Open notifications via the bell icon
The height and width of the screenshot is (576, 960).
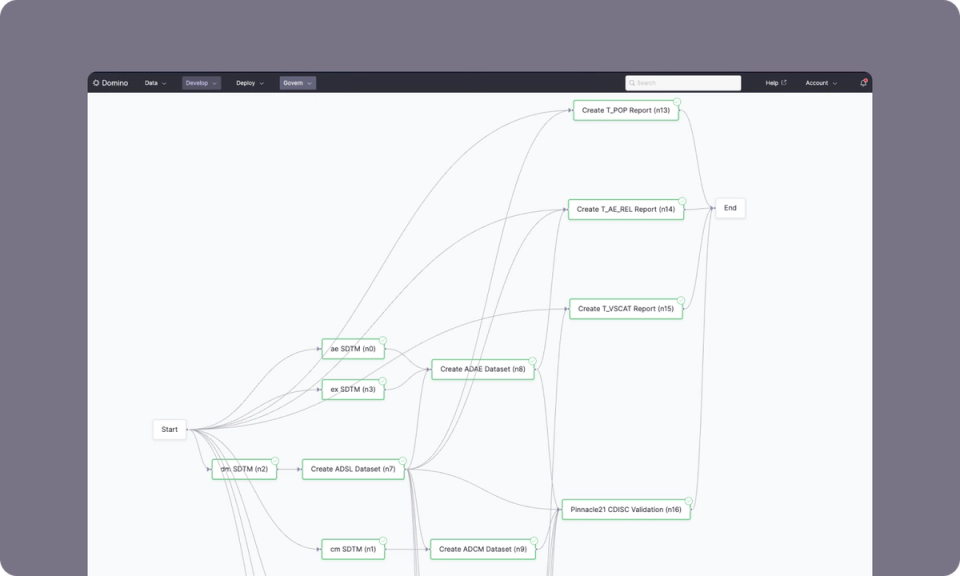pos(862,83)
